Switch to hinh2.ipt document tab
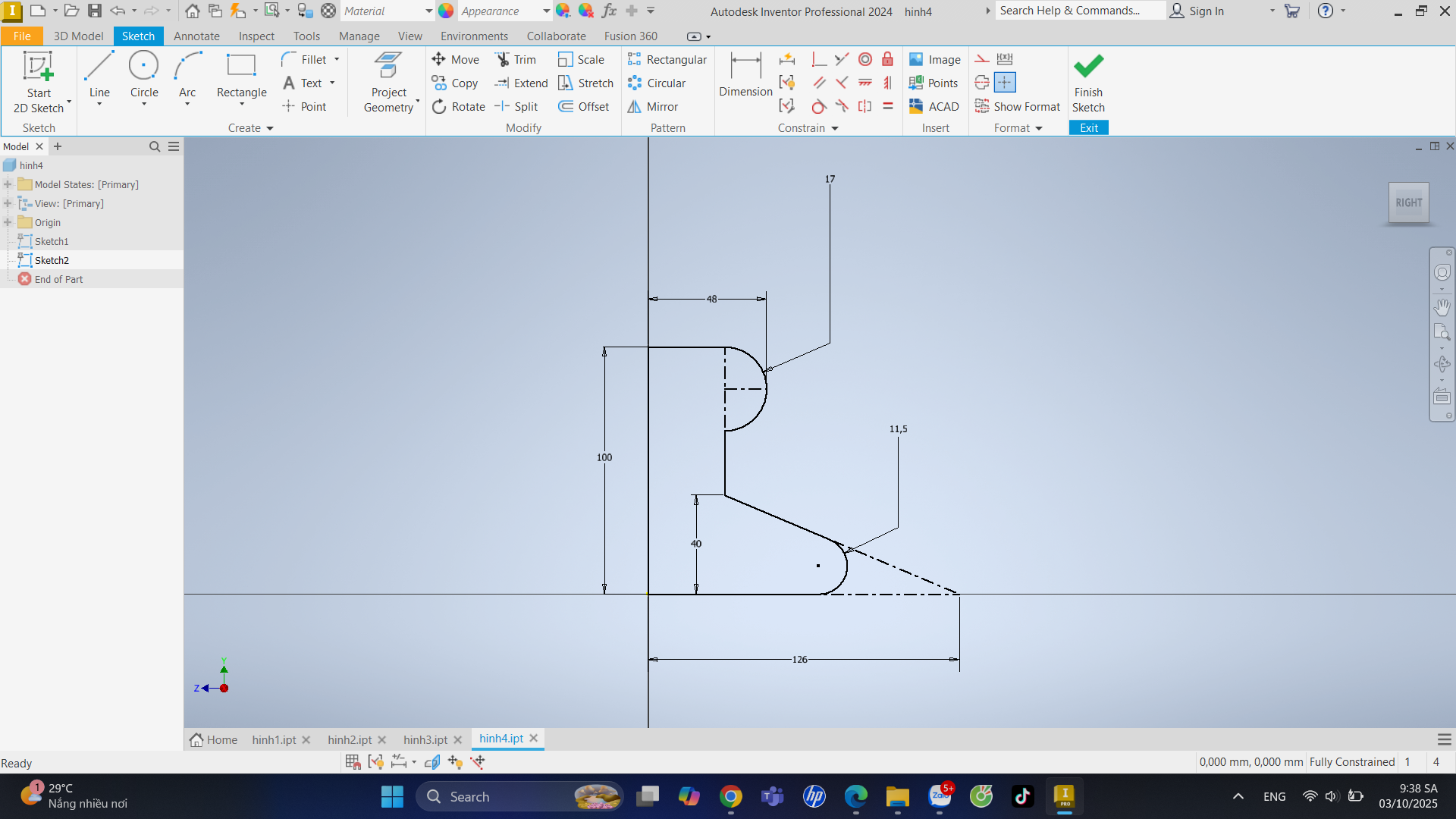The image size is (1456, 819). click(x=350, y=739)
